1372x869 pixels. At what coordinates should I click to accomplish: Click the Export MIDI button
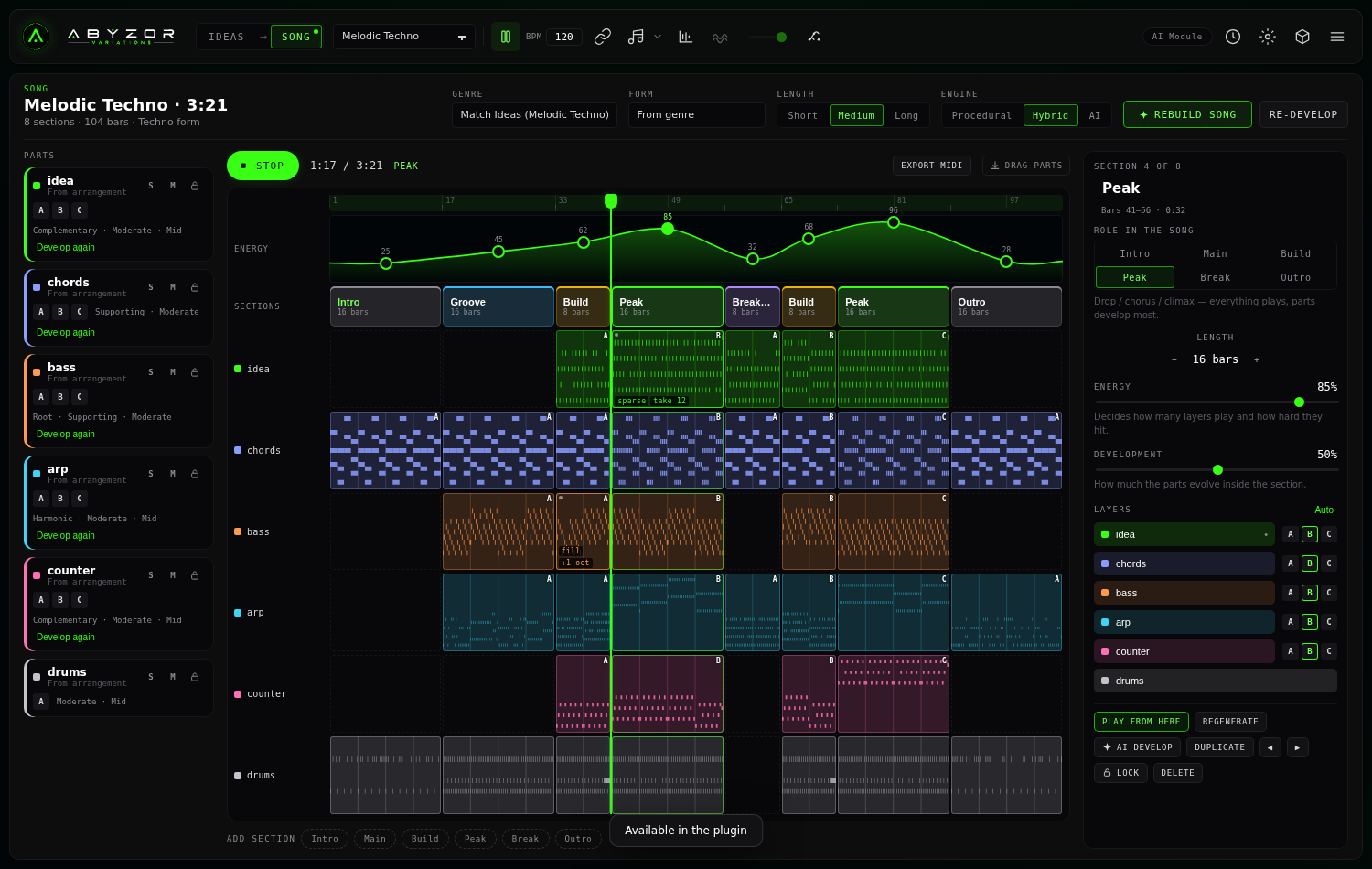(932, 166)
